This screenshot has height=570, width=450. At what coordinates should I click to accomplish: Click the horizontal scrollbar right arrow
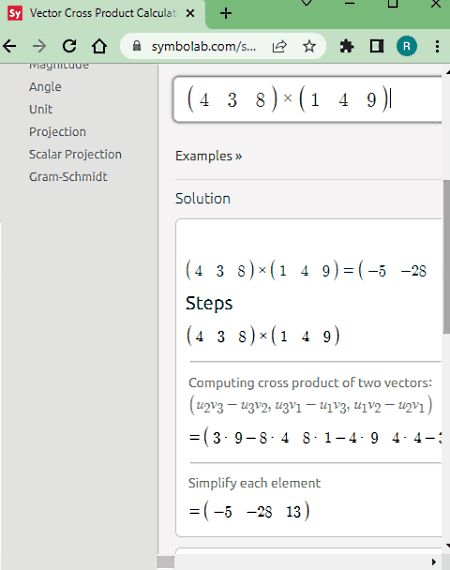click(x=433, y=562)
